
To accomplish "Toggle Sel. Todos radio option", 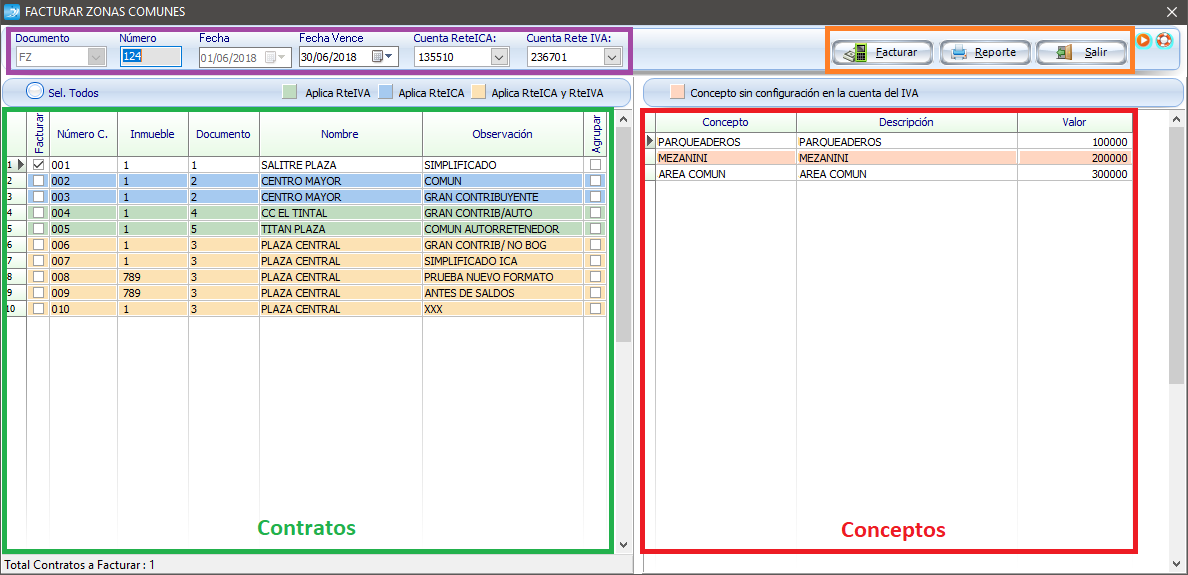I will (35, 92).
